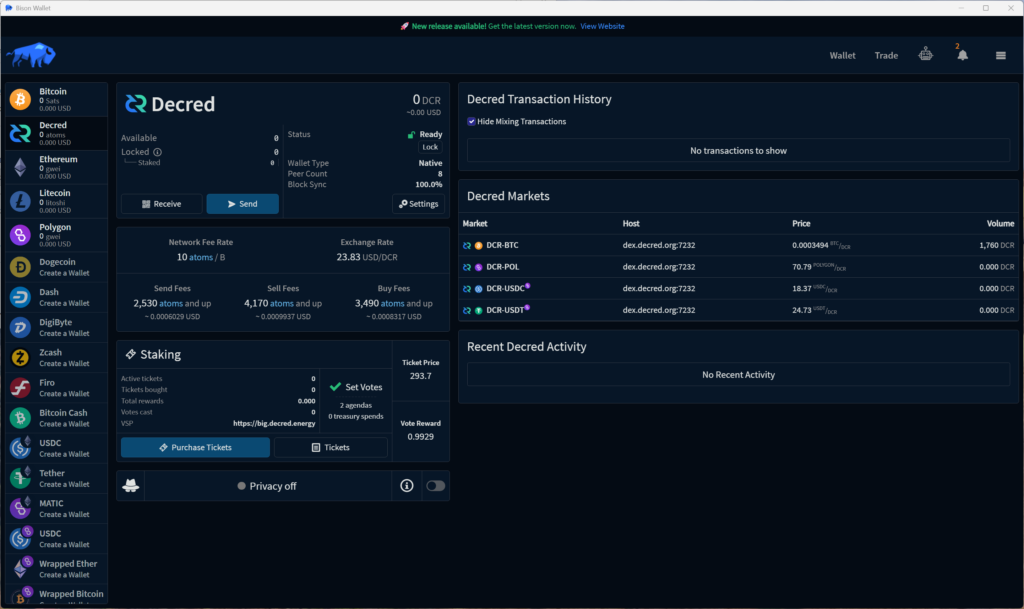This screenshot has height=609, width=1024.
Task: Click the privacy info icon
Action: [407, 486]
